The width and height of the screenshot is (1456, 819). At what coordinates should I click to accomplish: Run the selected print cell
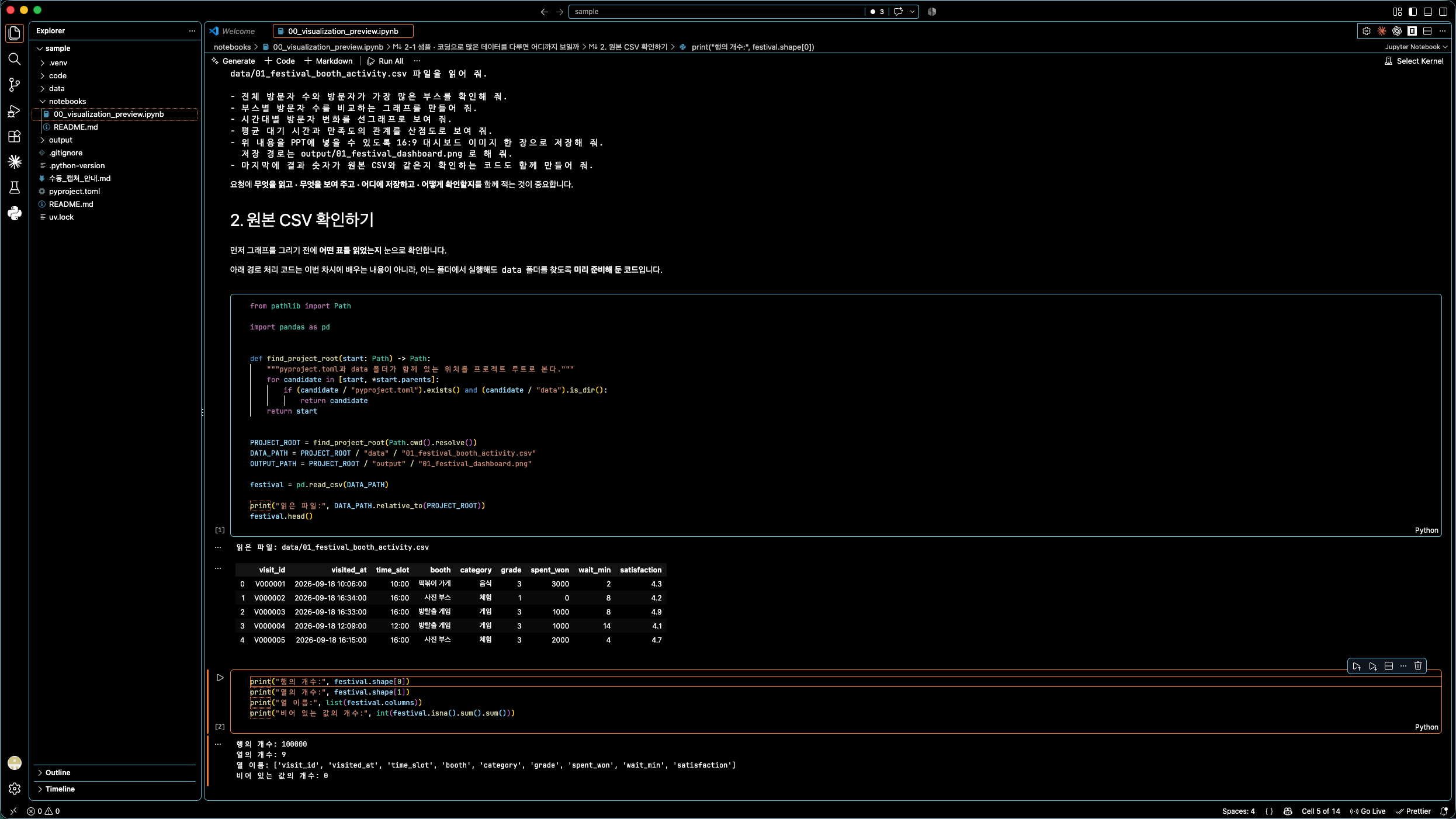point(220,678)
